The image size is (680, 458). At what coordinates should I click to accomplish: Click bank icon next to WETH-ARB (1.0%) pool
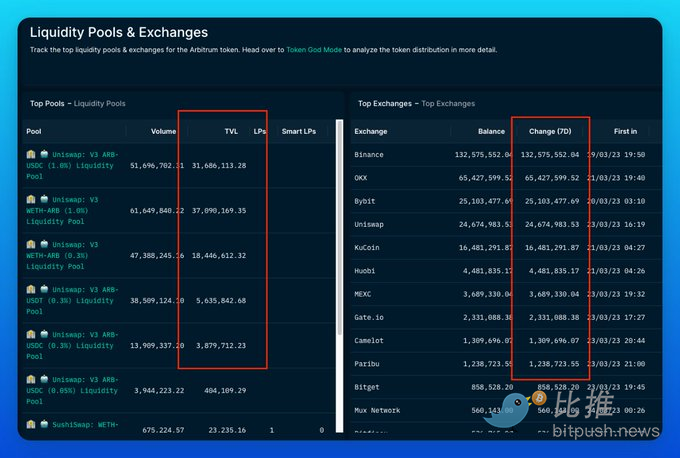click(x=31, y=200)
